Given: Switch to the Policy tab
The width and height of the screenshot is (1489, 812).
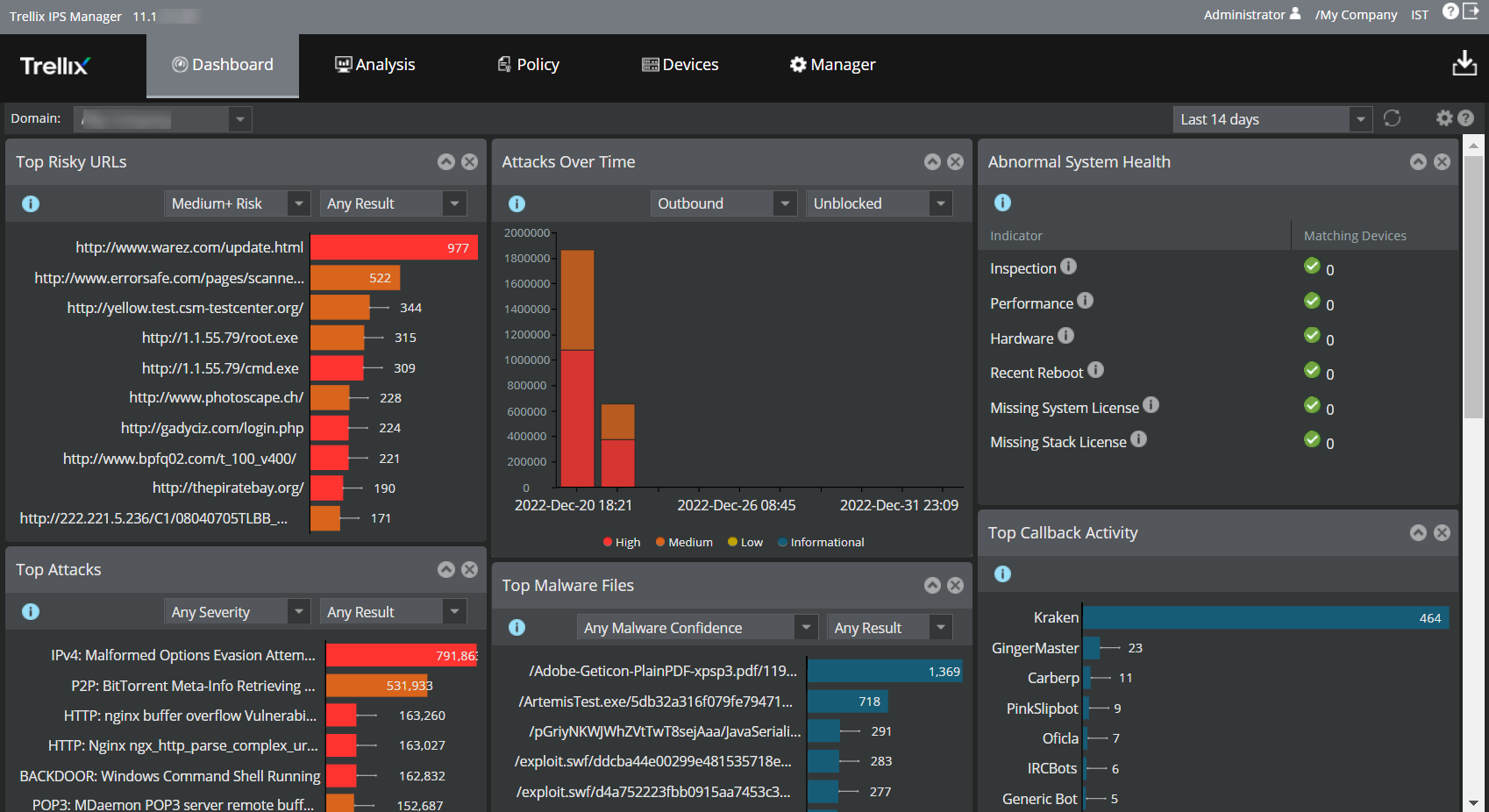Looking at the screenshot, I should (528, 65).
